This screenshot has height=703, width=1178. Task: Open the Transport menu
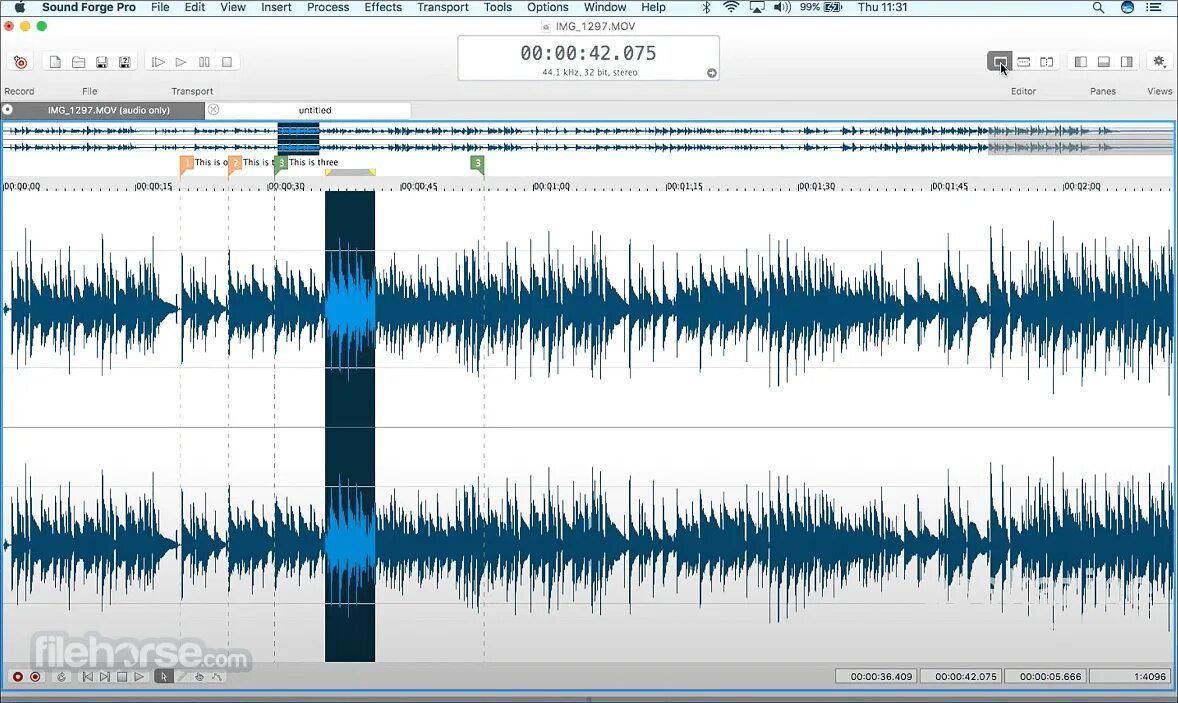click(x=443, y=8)
